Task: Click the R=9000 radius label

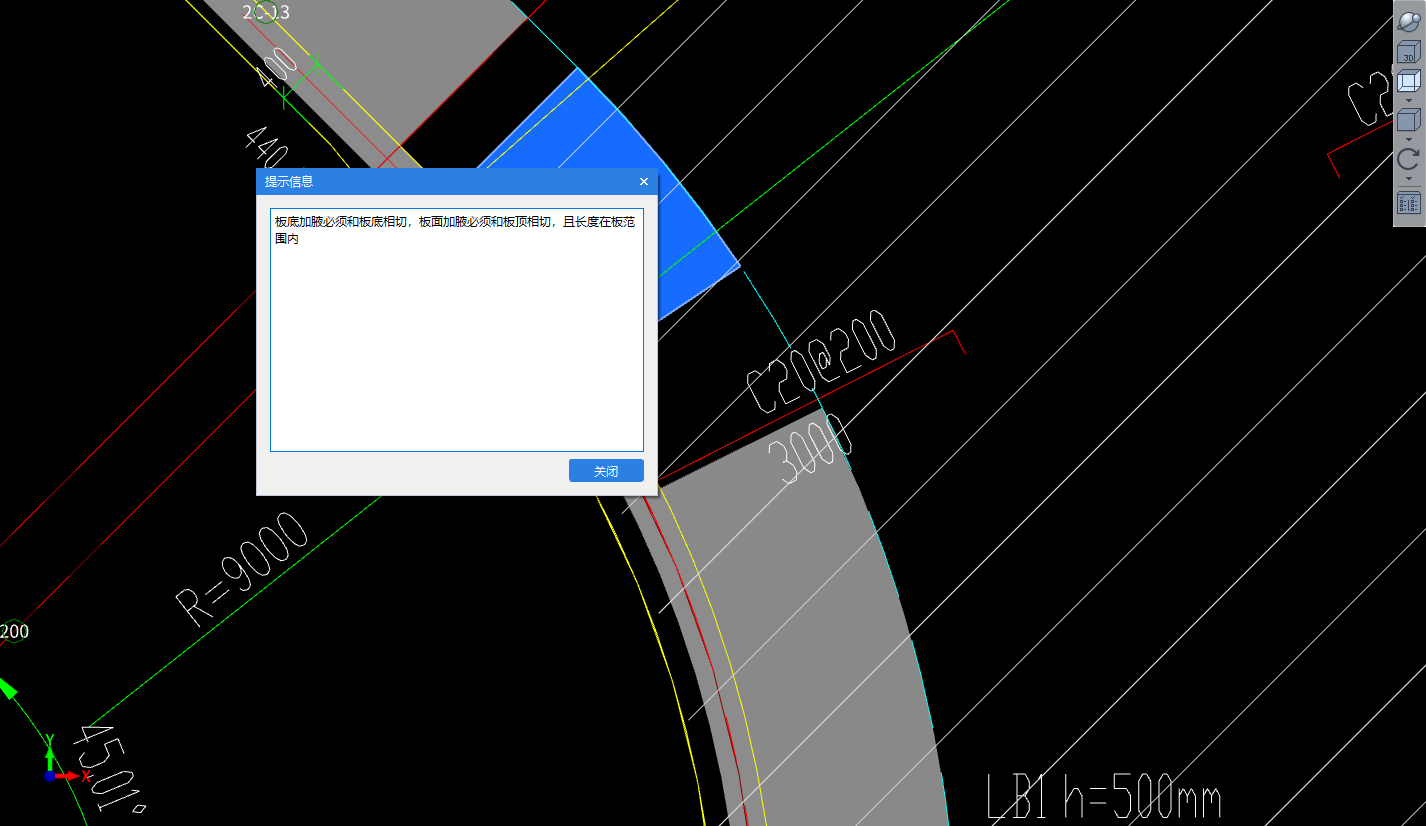Action: point(242,568)
